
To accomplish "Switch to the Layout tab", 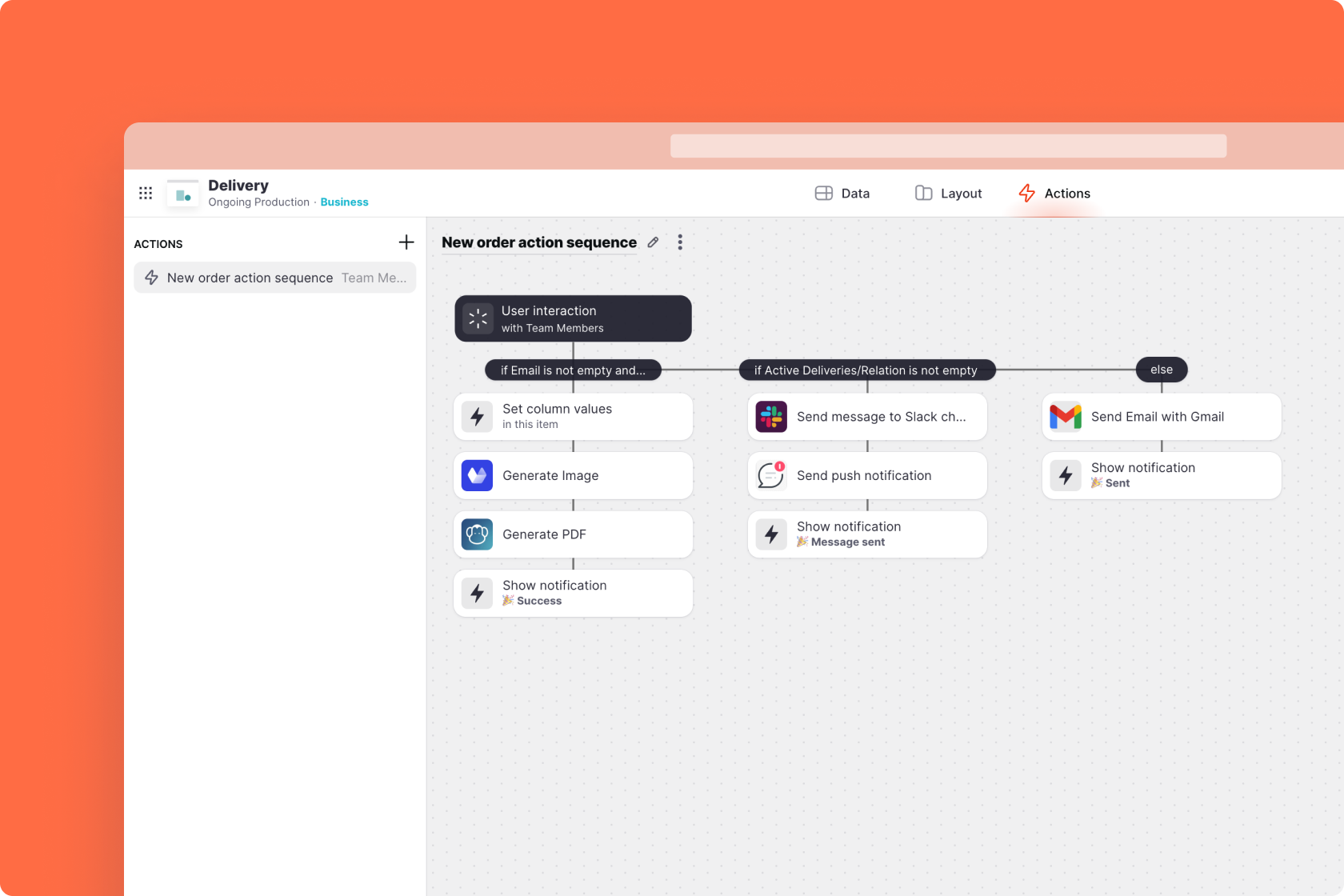I will 948,193.
